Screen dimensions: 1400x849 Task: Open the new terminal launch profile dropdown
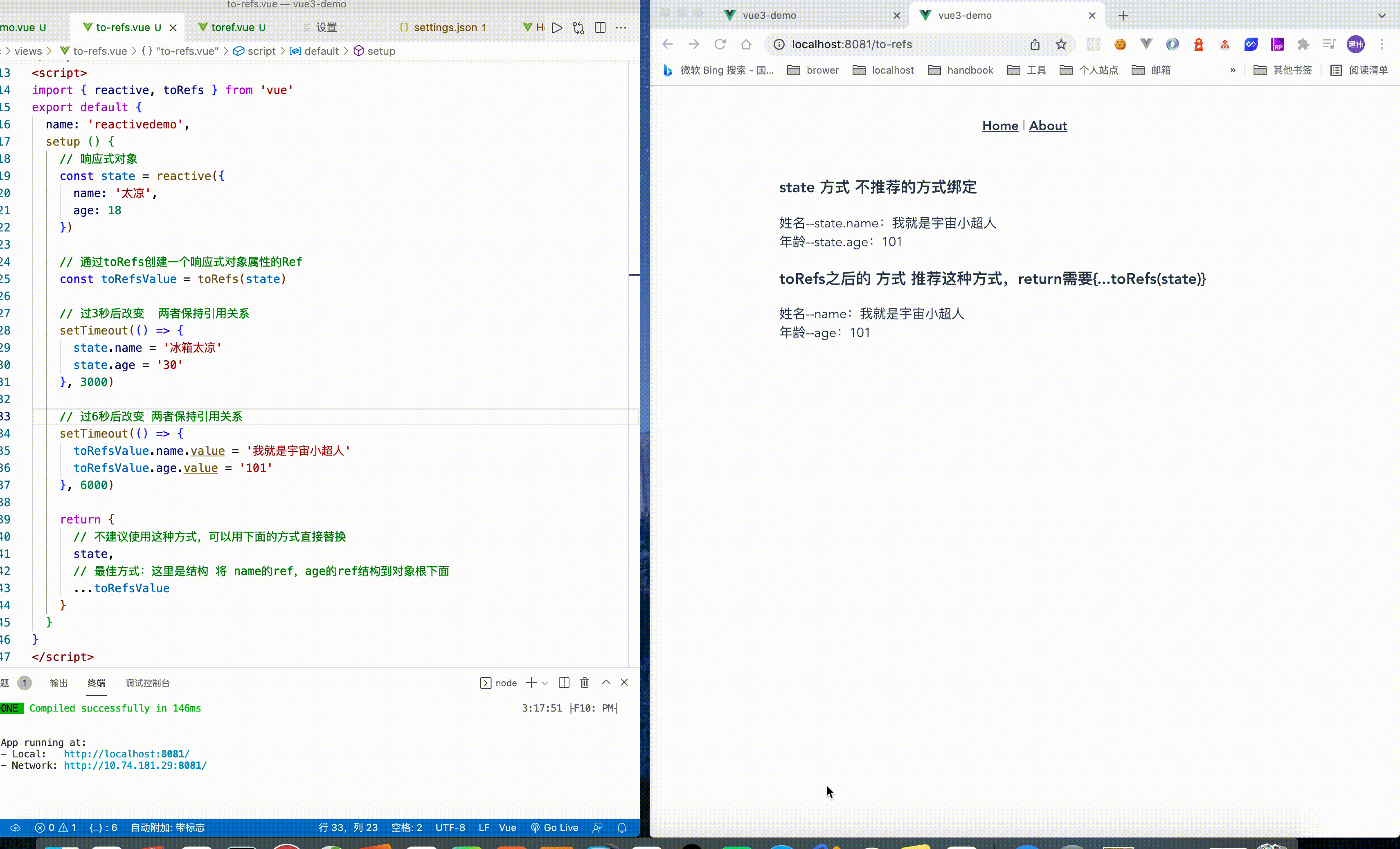click(545, 683)
